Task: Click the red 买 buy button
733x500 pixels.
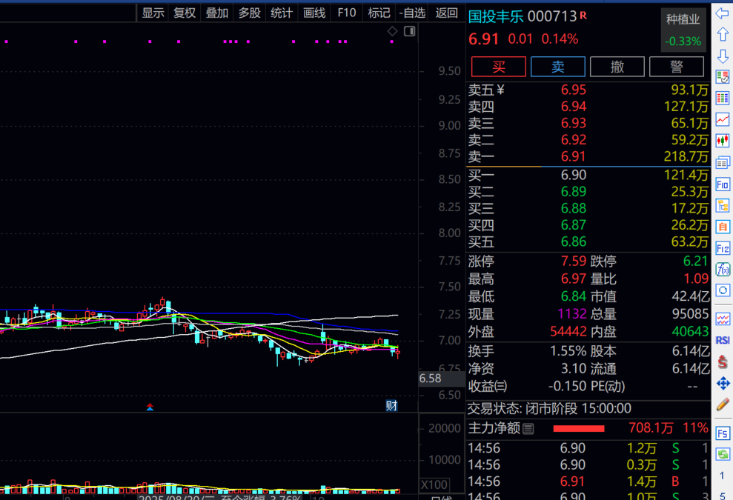Action: pyautogui.click(x=498, y=66)
